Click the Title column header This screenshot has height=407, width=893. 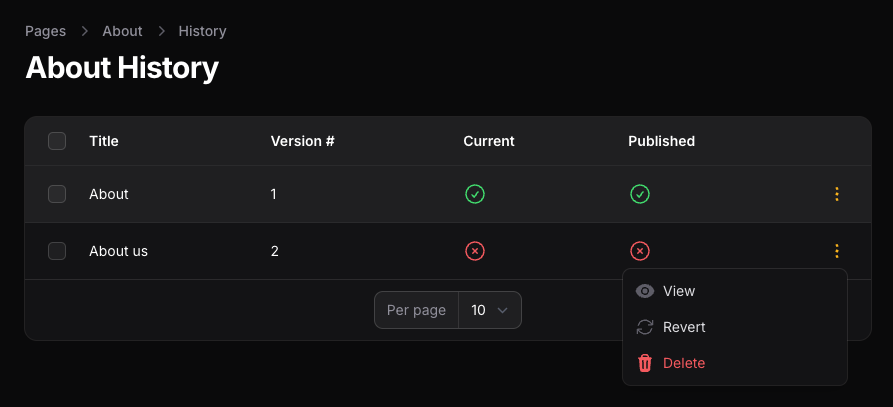point(104,141)
